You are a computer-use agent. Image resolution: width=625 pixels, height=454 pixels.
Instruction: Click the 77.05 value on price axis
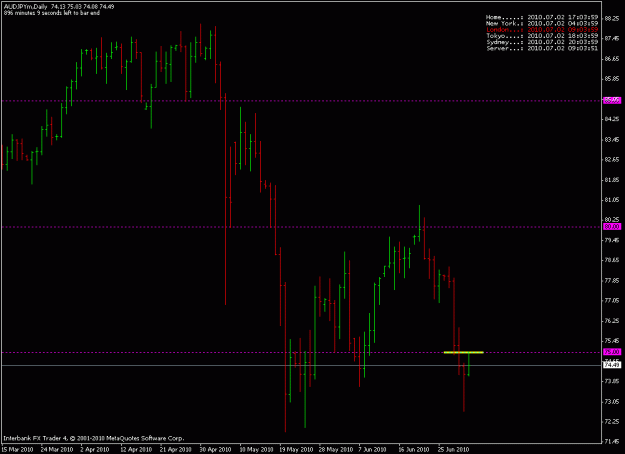tap(612, 300)
